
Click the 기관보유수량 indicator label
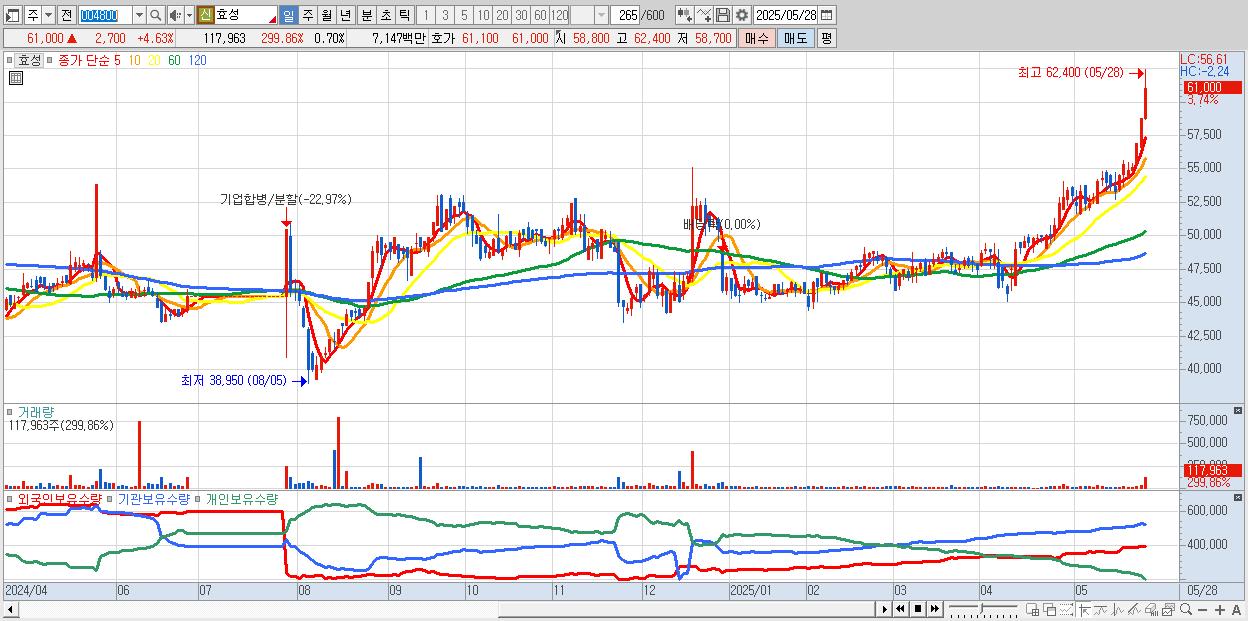153,498
